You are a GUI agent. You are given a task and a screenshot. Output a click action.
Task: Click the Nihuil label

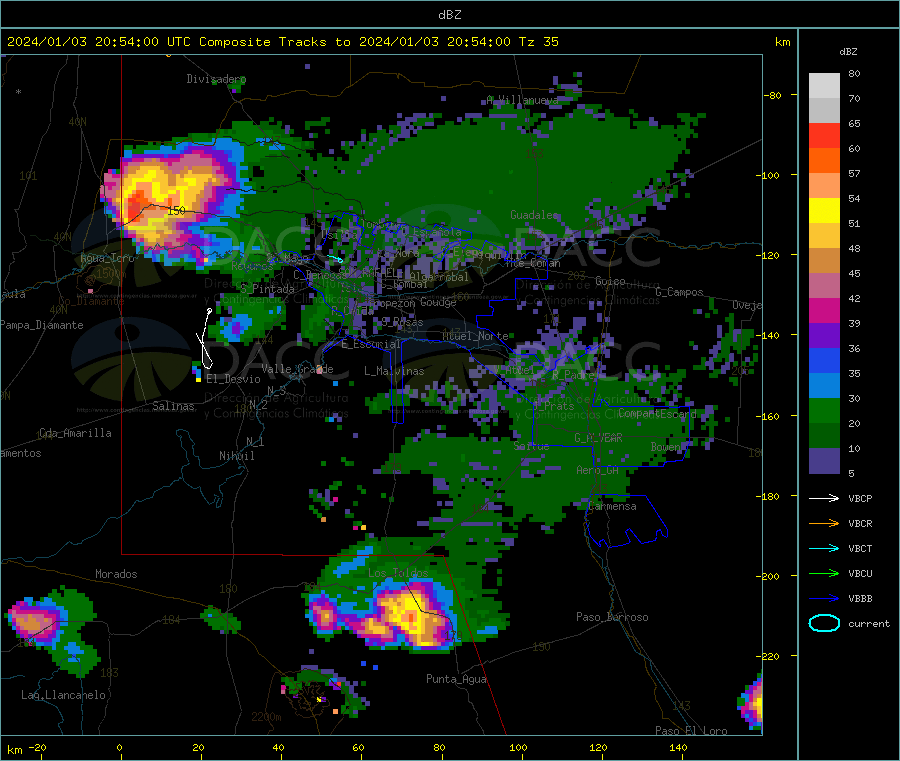(236, 456)
